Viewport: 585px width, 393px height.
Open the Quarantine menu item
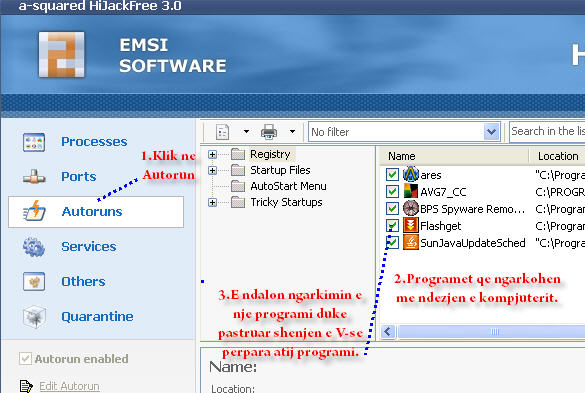[x=97, y=316]
